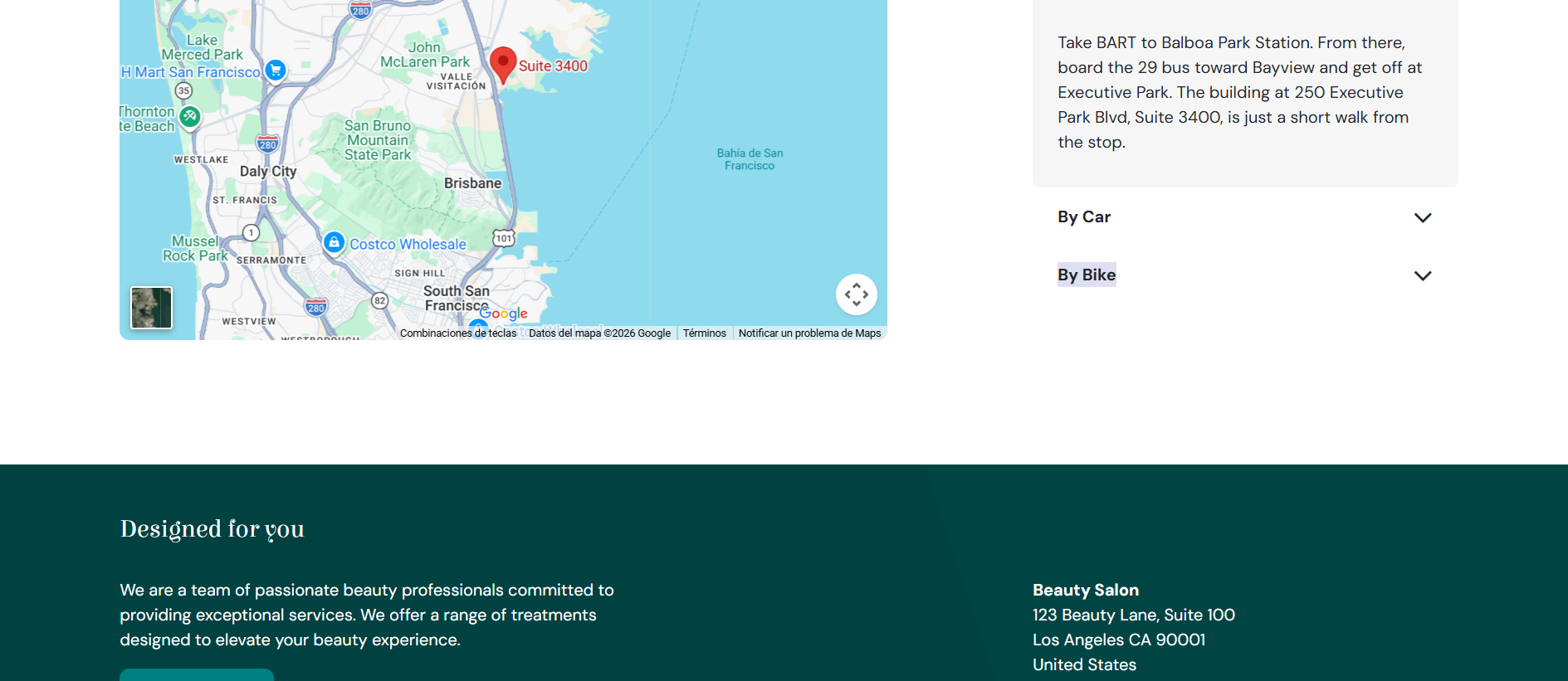Open the map camera controls button
1568x681 pixels.
pos(857,294)
